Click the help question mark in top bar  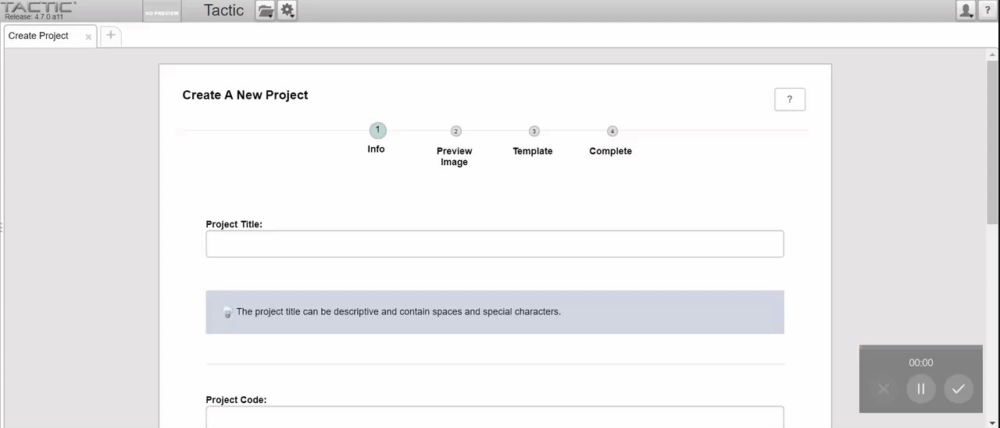(988, 10)
